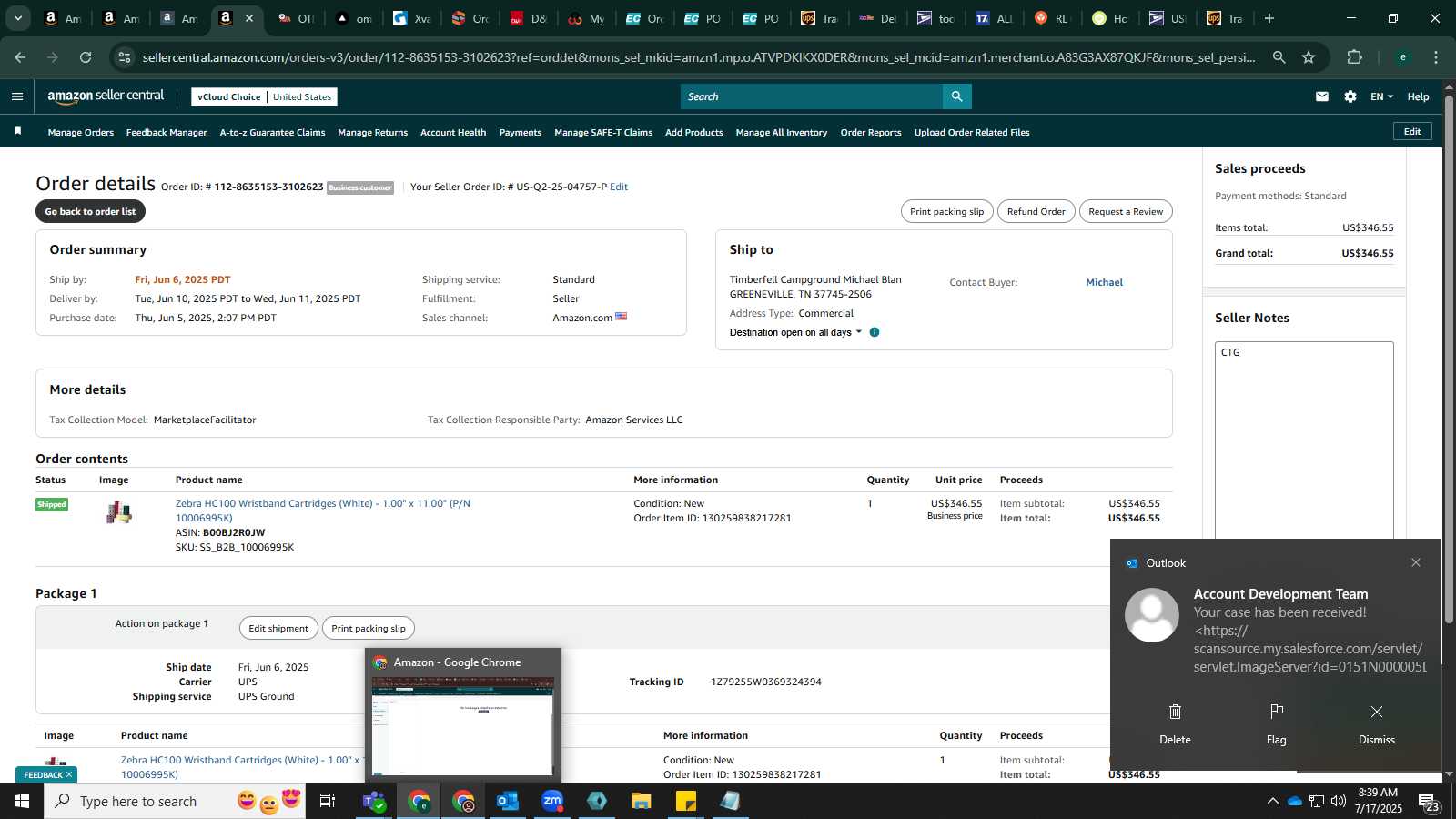Image resolution: width=1456 pixels, height=819 pixels.
Task: Click the destination info icon
Action: 875,332
